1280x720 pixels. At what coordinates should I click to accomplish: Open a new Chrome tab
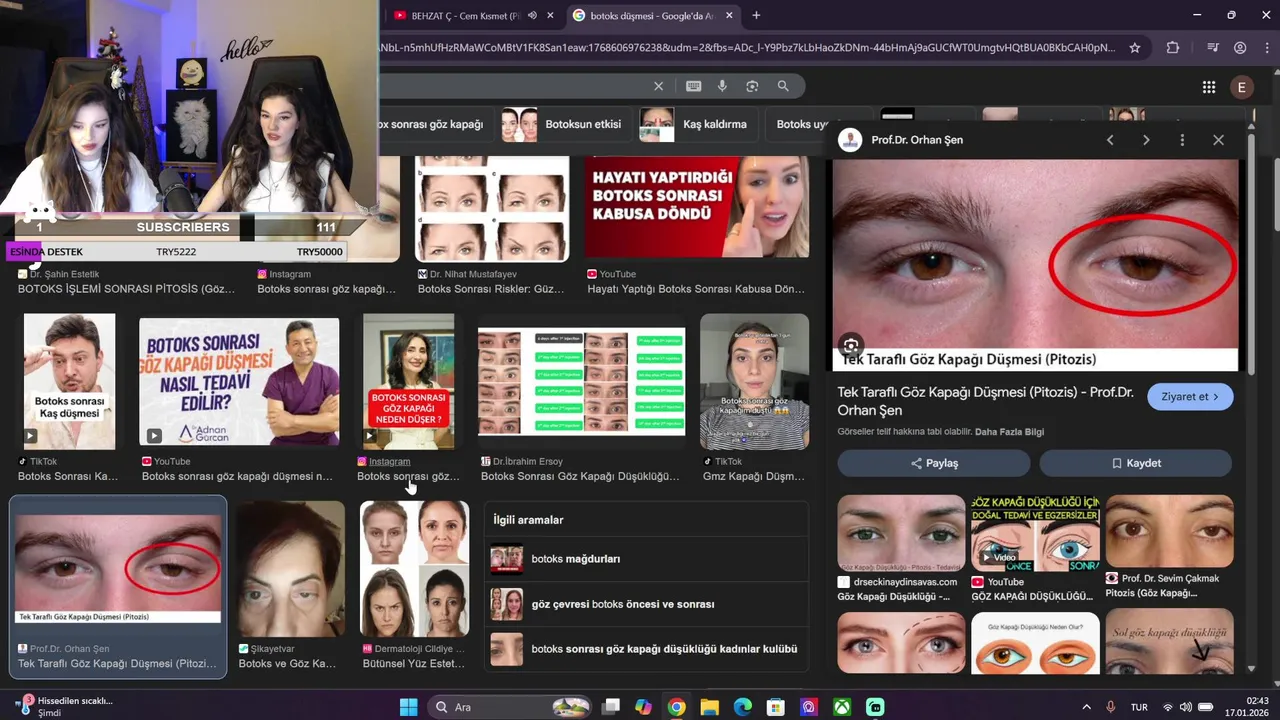(x=756, y=15)
